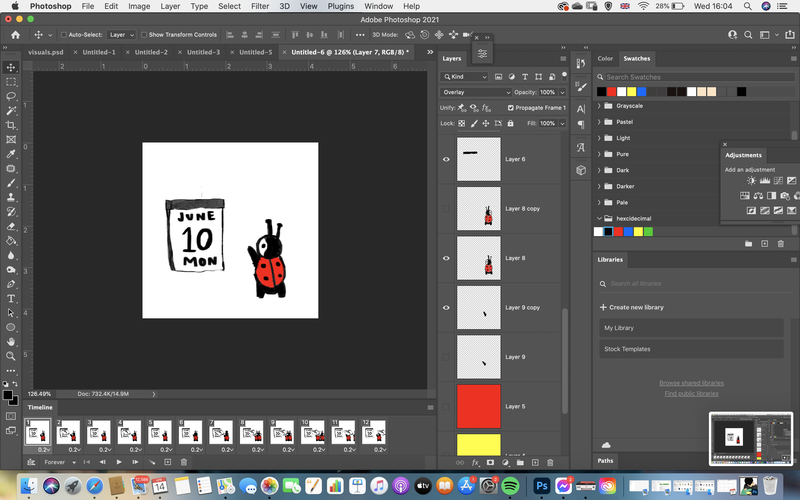Select the Crop tool
The width and height of the screenshot is (800, 500).
pyautogui.click(x=11, y=125)
